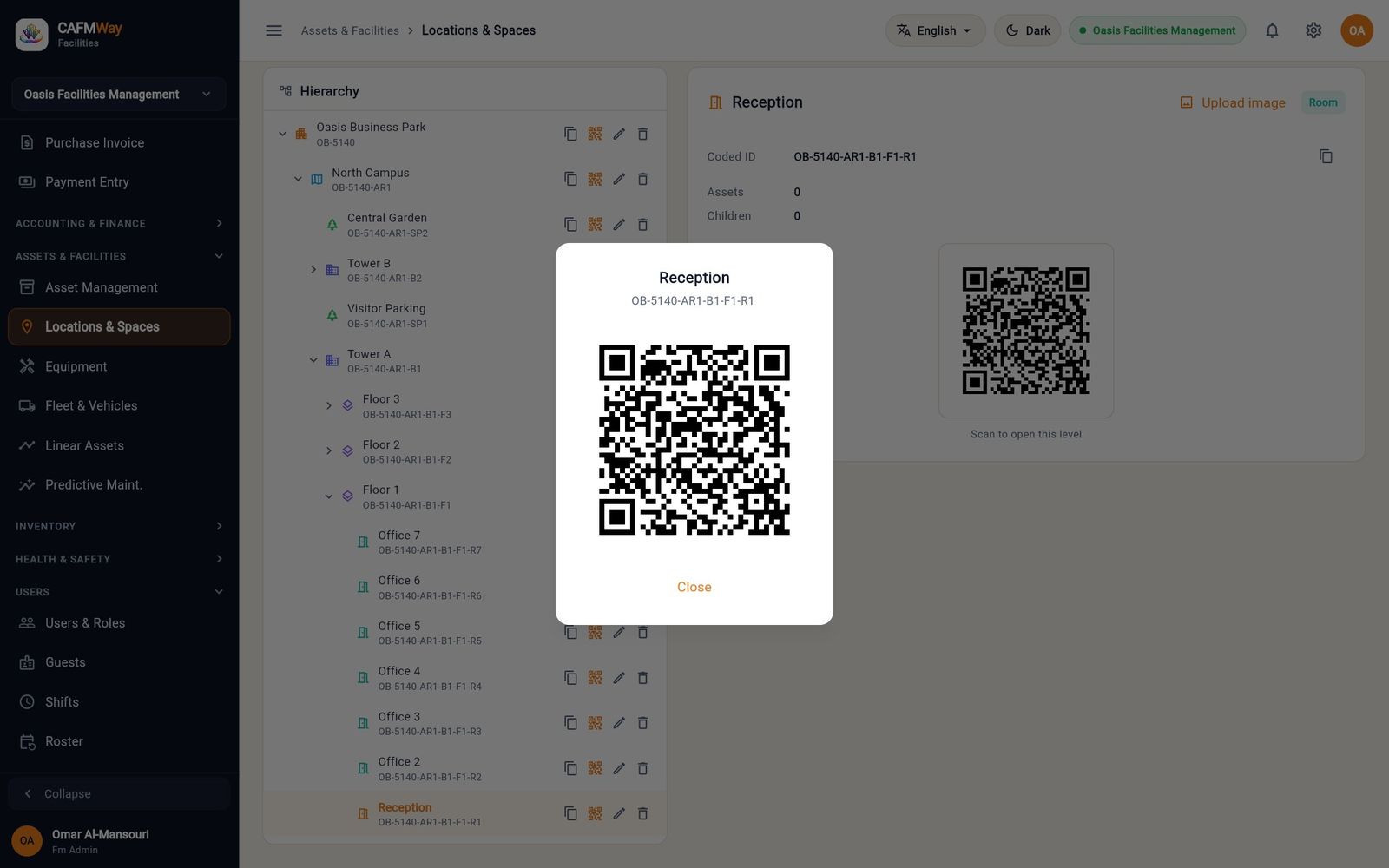The height and width of the screenshot is (868, 1389).
Task: Open the Oasis Facilities Management organization selector in sidebar
Action: click(x=119, y=94)
